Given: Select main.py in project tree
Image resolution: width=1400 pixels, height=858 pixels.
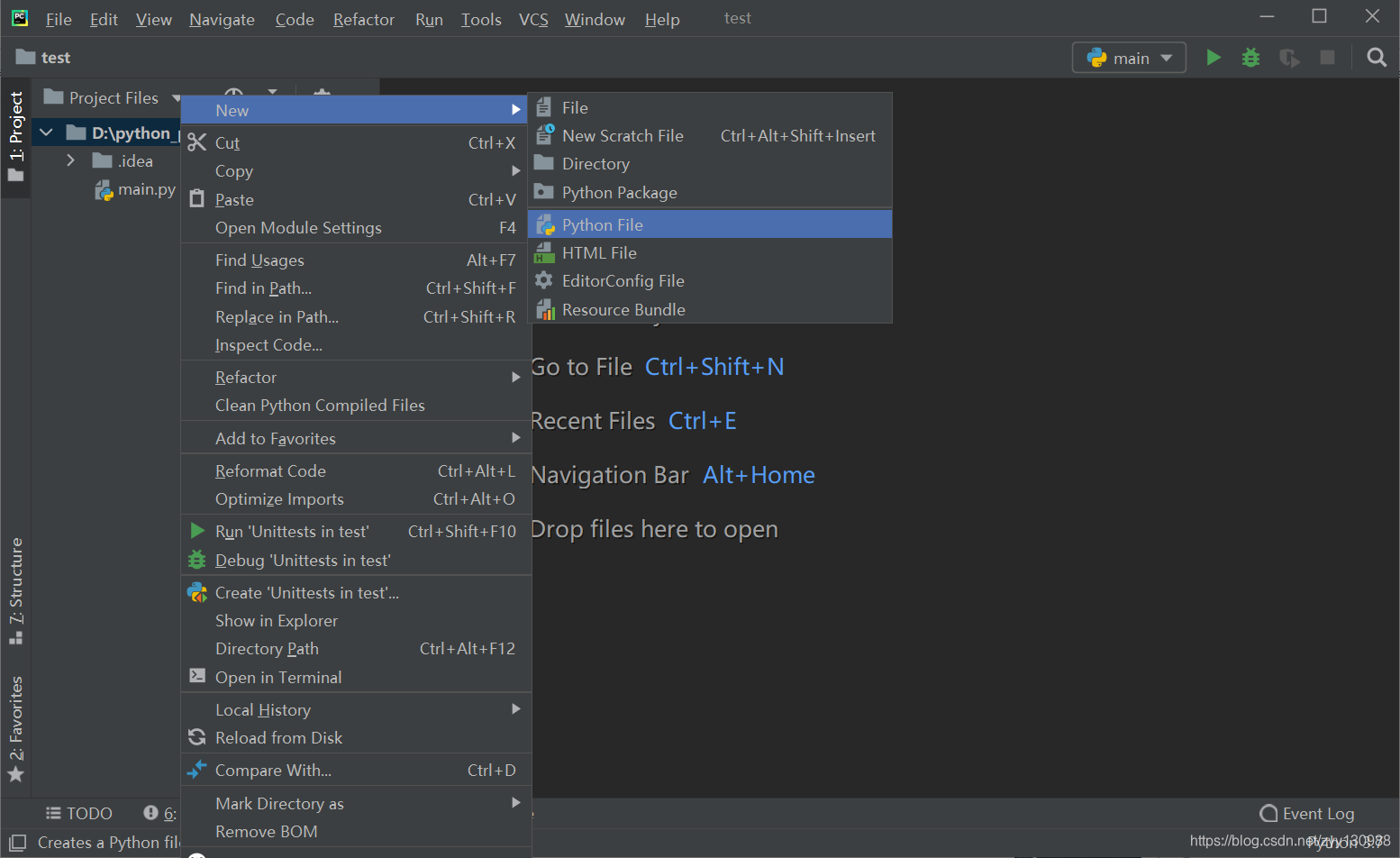Looking at the screenshot, I should click(x=135, y=189).
